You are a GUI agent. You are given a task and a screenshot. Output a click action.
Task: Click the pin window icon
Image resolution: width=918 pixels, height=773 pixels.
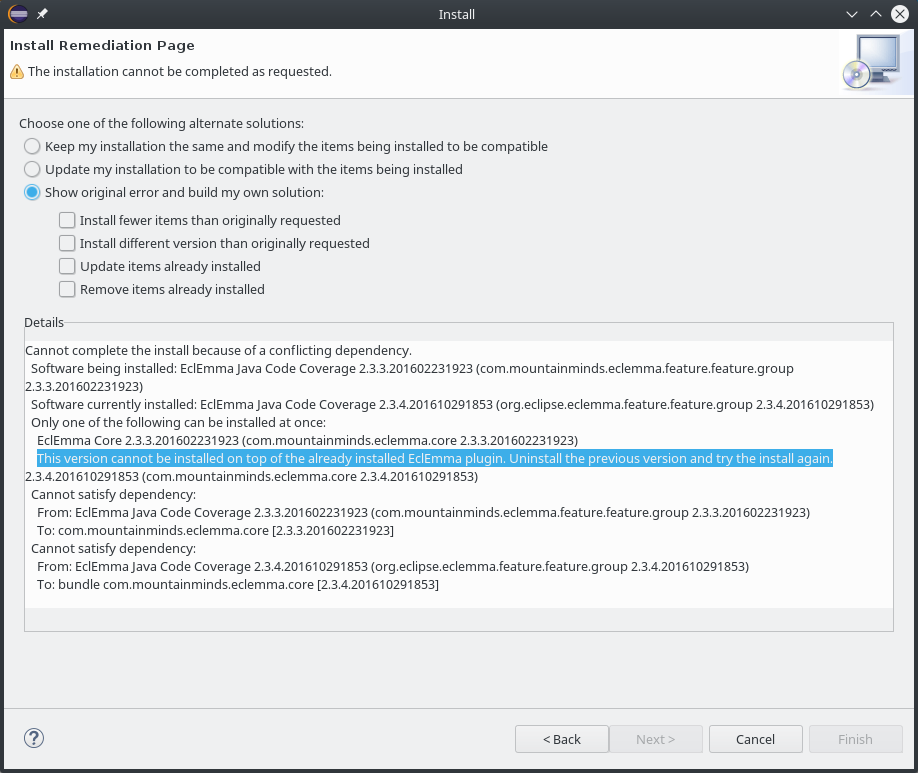point(42,14)
